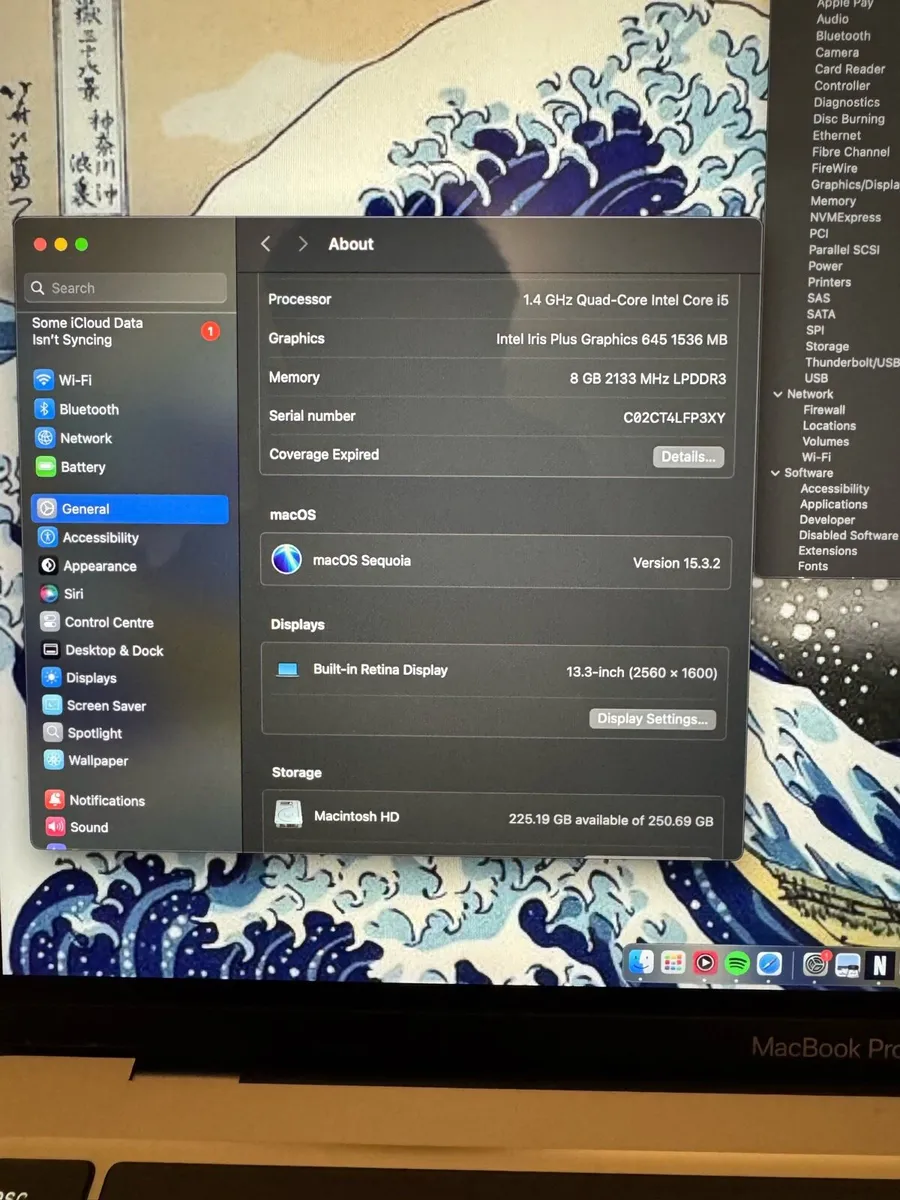Click the Macintosh HD disk icon
Image resolution: width=900 pixels, height=1200 pixels.
point(288,815)
